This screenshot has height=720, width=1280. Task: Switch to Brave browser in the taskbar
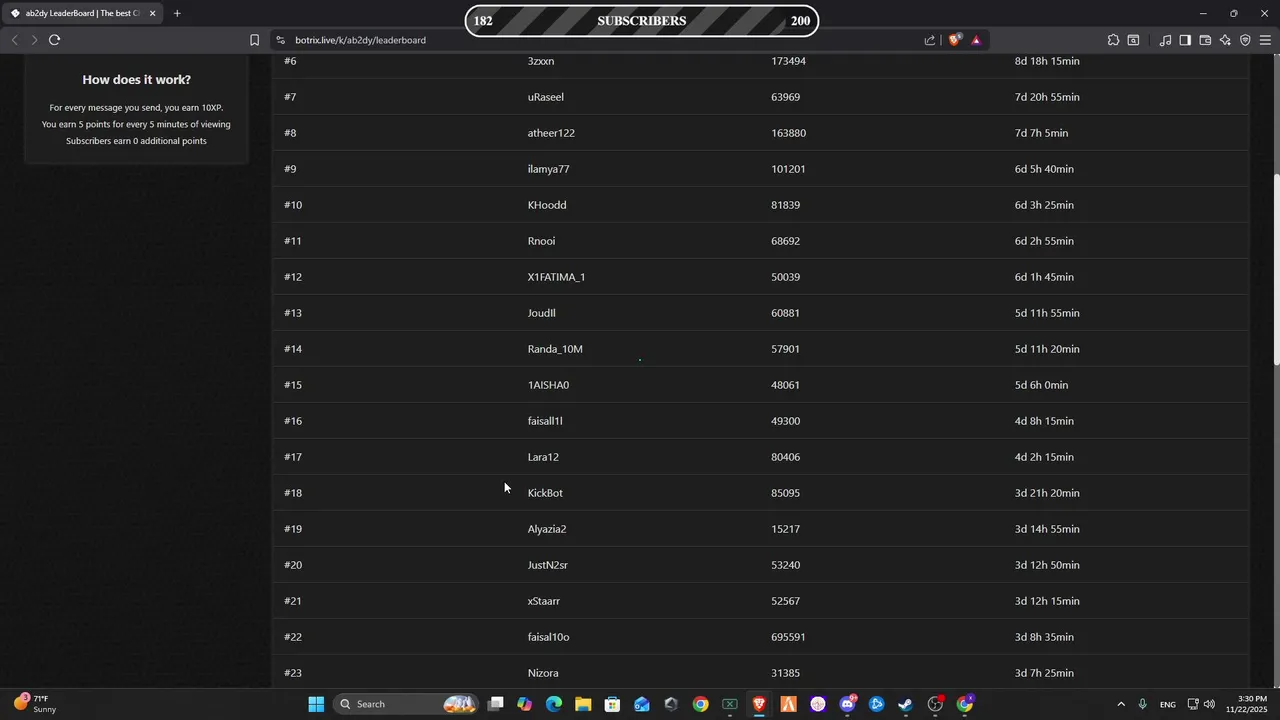coord(759,704)
